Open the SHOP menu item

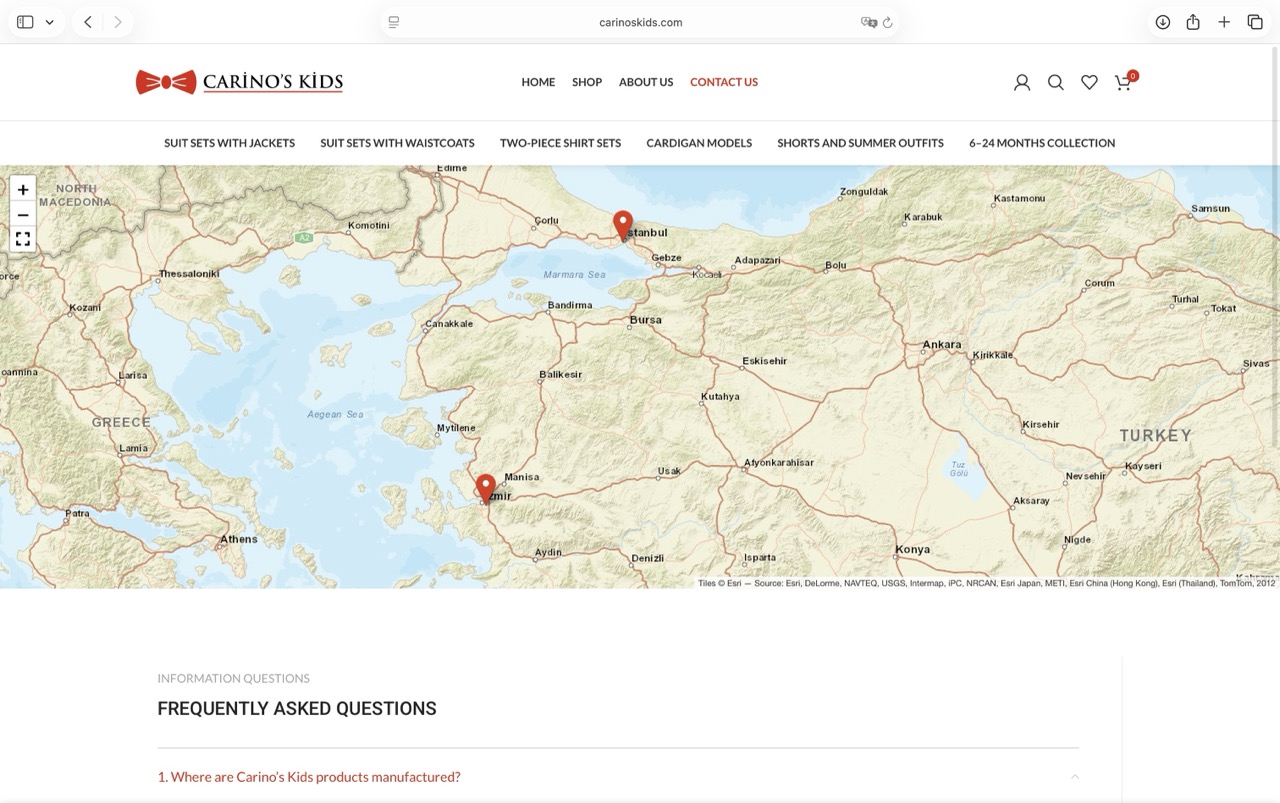[x=587, y=82]
